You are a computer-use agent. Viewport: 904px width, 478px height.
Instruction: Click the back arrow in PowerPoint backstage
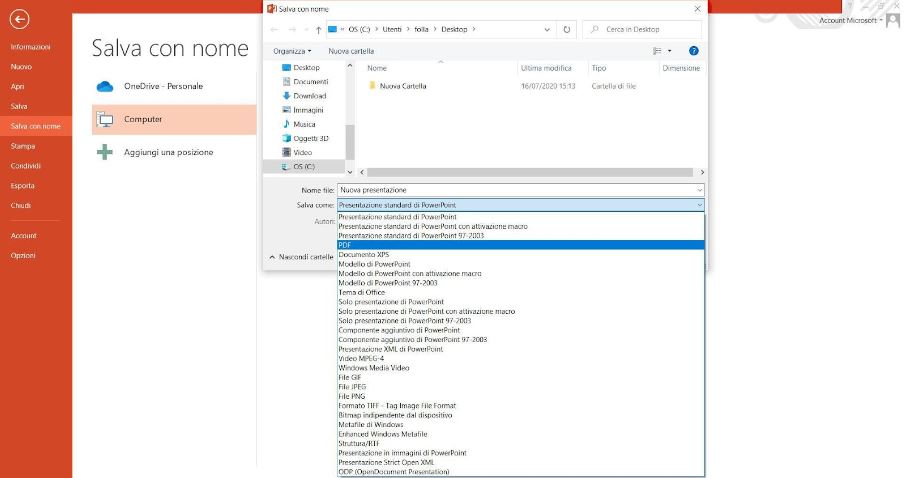tap(20, 19)
